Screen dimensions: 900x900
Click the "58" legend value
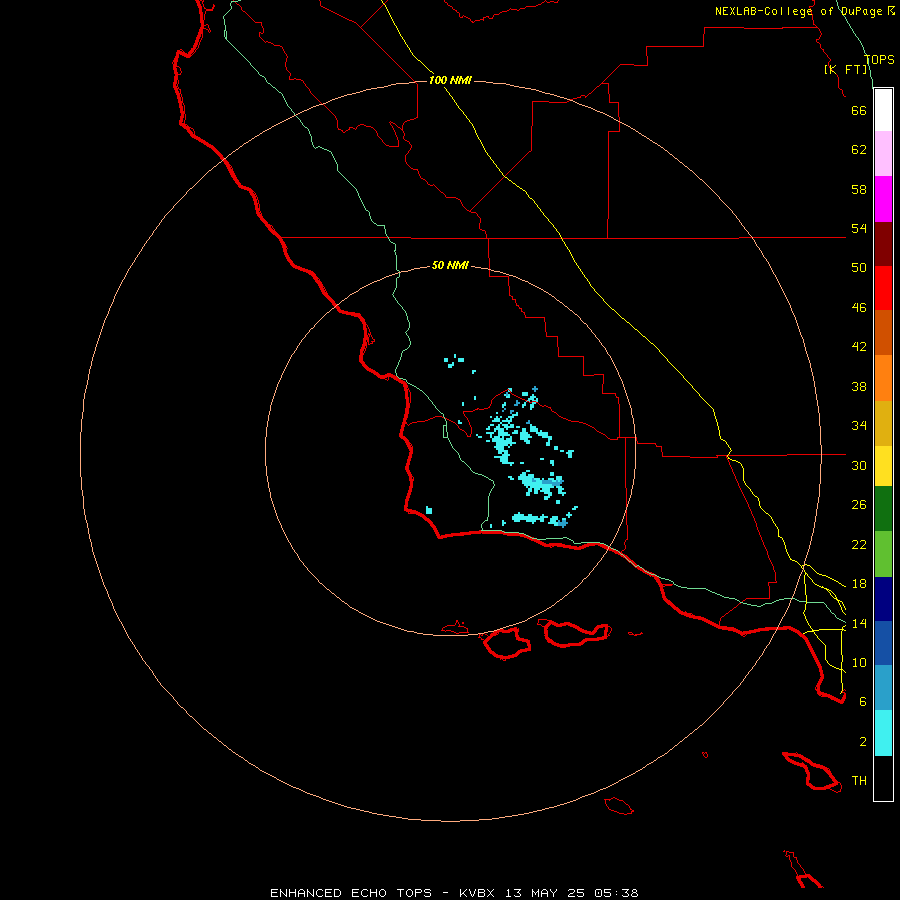(859, 189)
